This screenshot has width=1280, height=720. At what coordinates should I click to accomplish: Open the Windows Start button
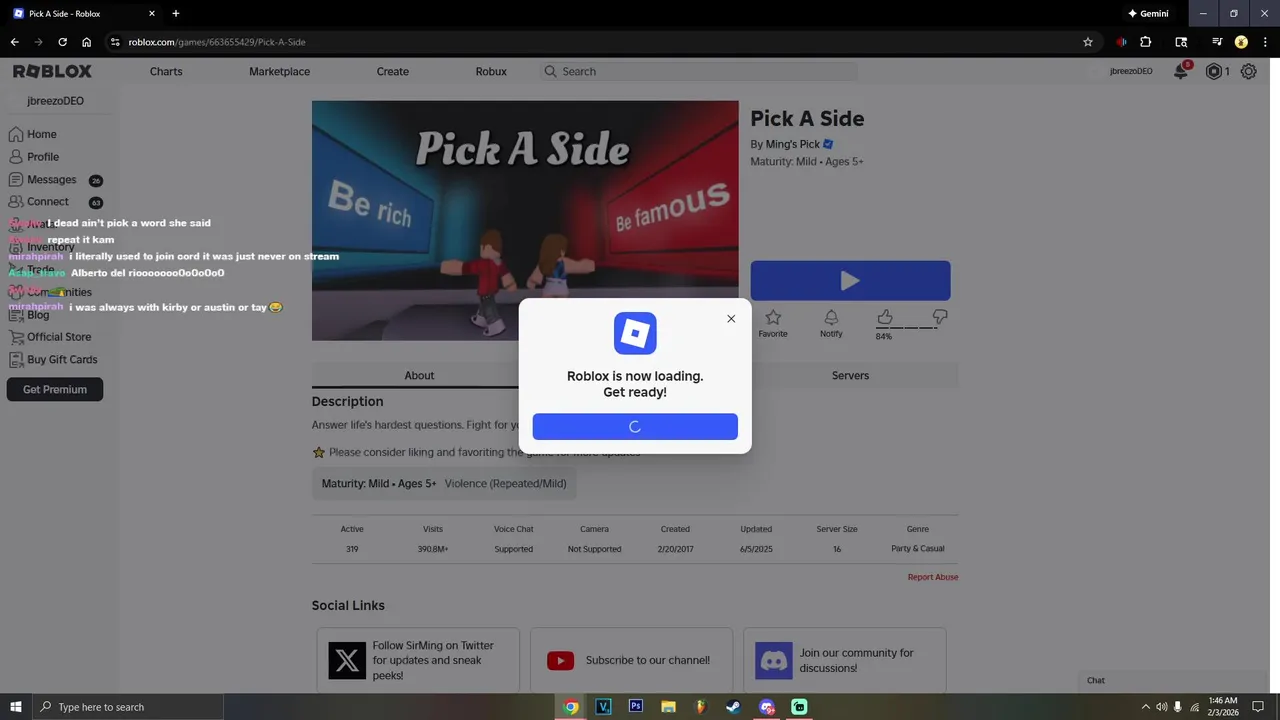click(x=16, y=707)
